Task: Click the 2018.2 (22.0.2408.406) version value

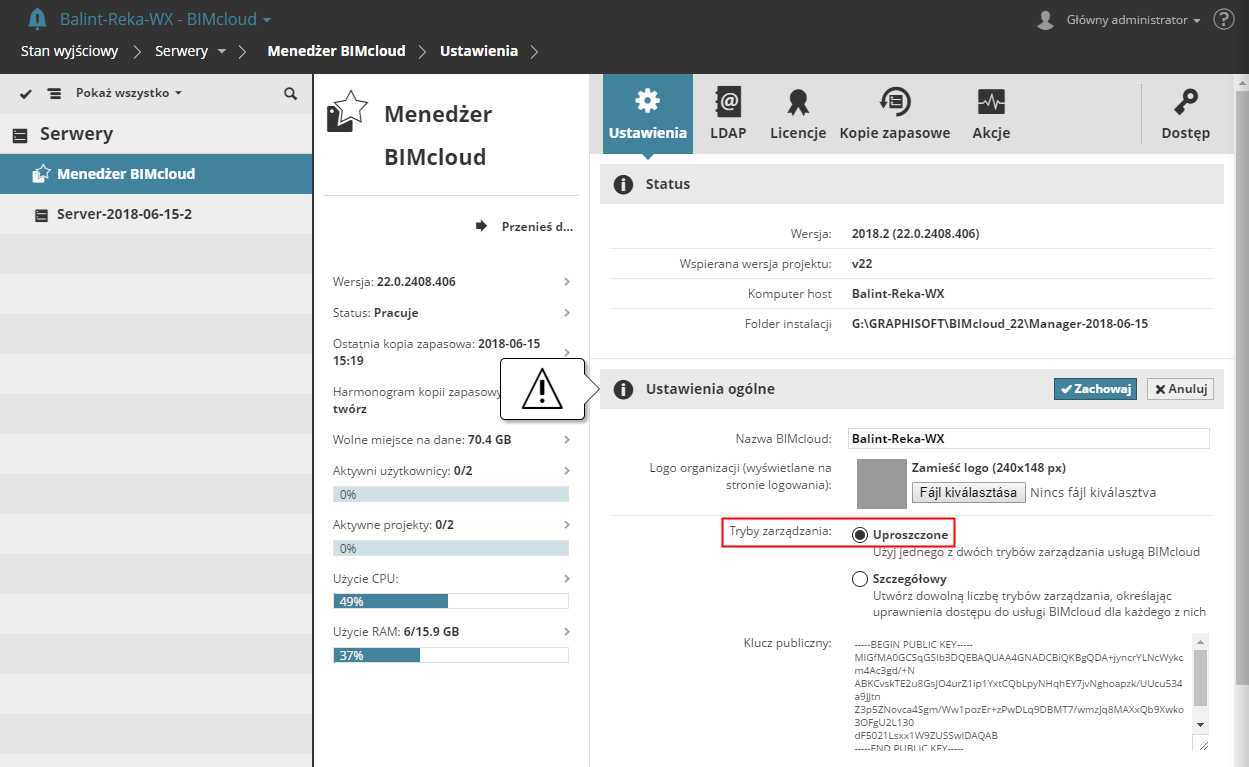Action: click(915, 234)
